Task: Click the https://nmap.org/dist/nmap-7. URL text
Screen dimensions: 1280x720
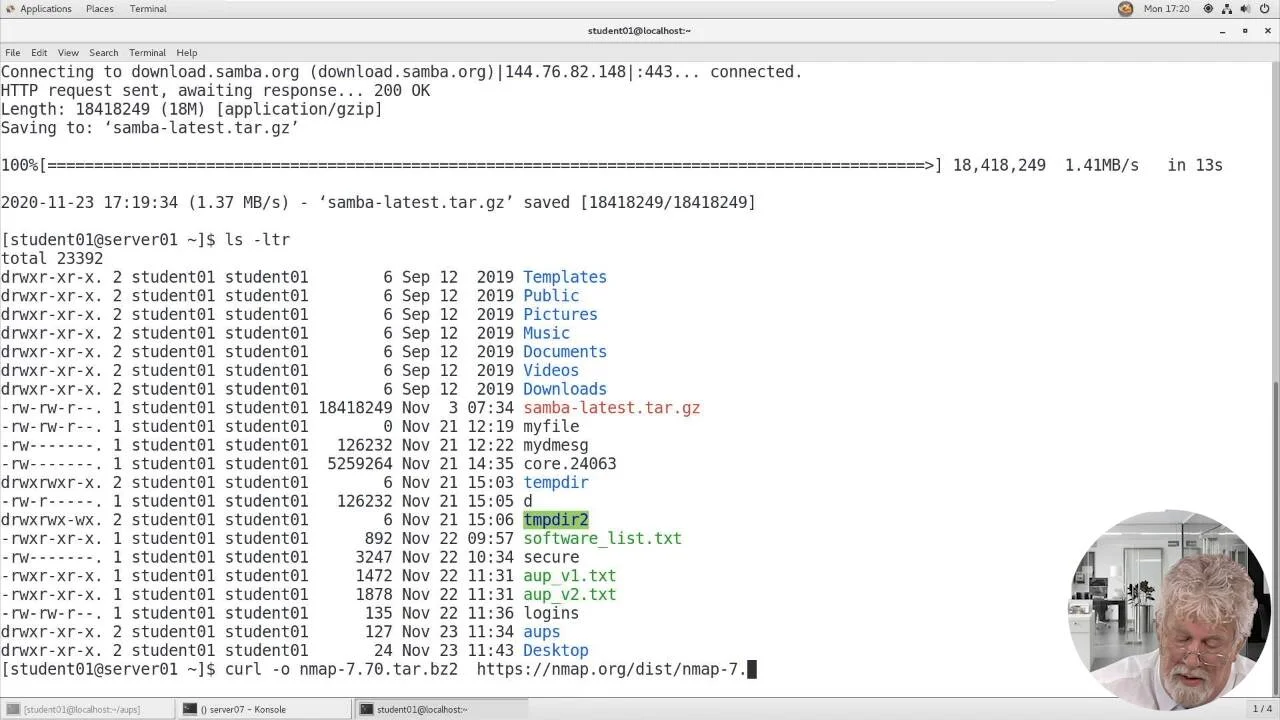Action: coord(612,669)
